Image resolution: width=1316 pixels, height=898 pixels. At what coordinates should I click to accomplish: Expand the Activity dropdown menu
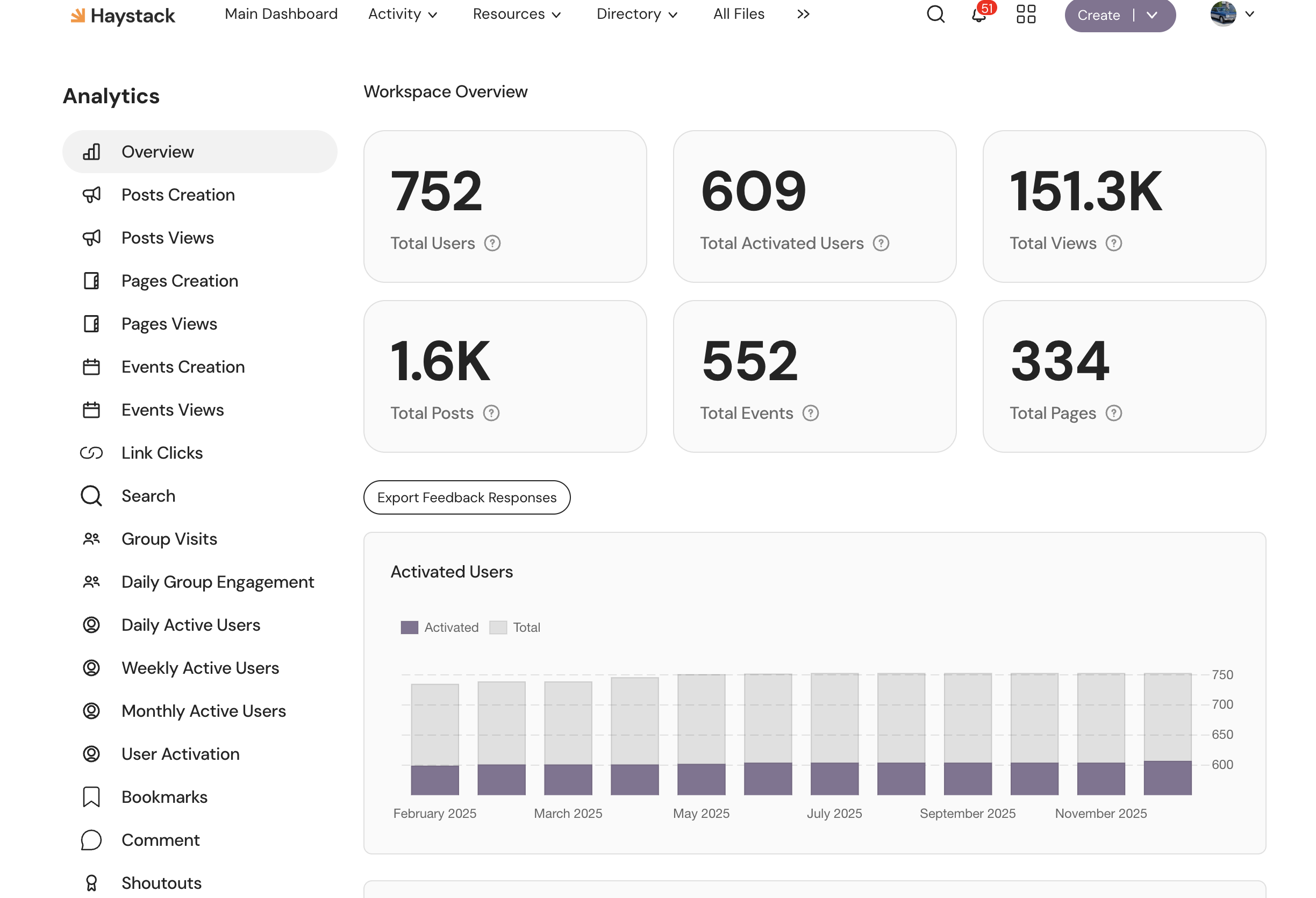coord(403,14)
